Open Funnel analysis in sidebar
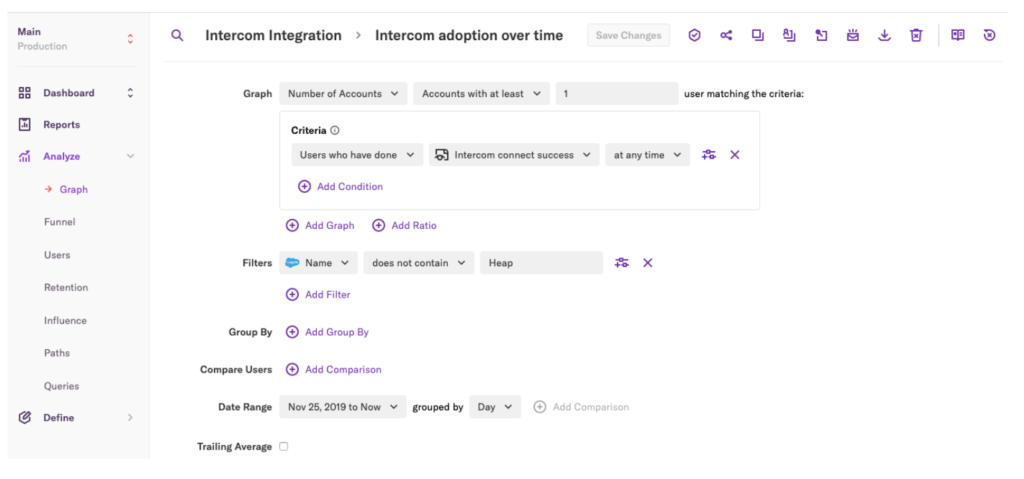The image size is (1024, 479). point(59,222)
